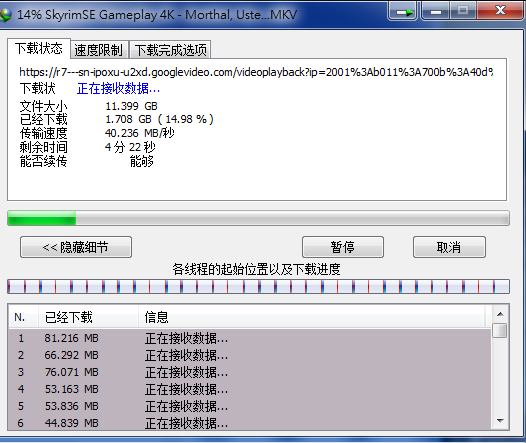
Task: Click the 剩余时间 label
Action: tap(44, 147)
